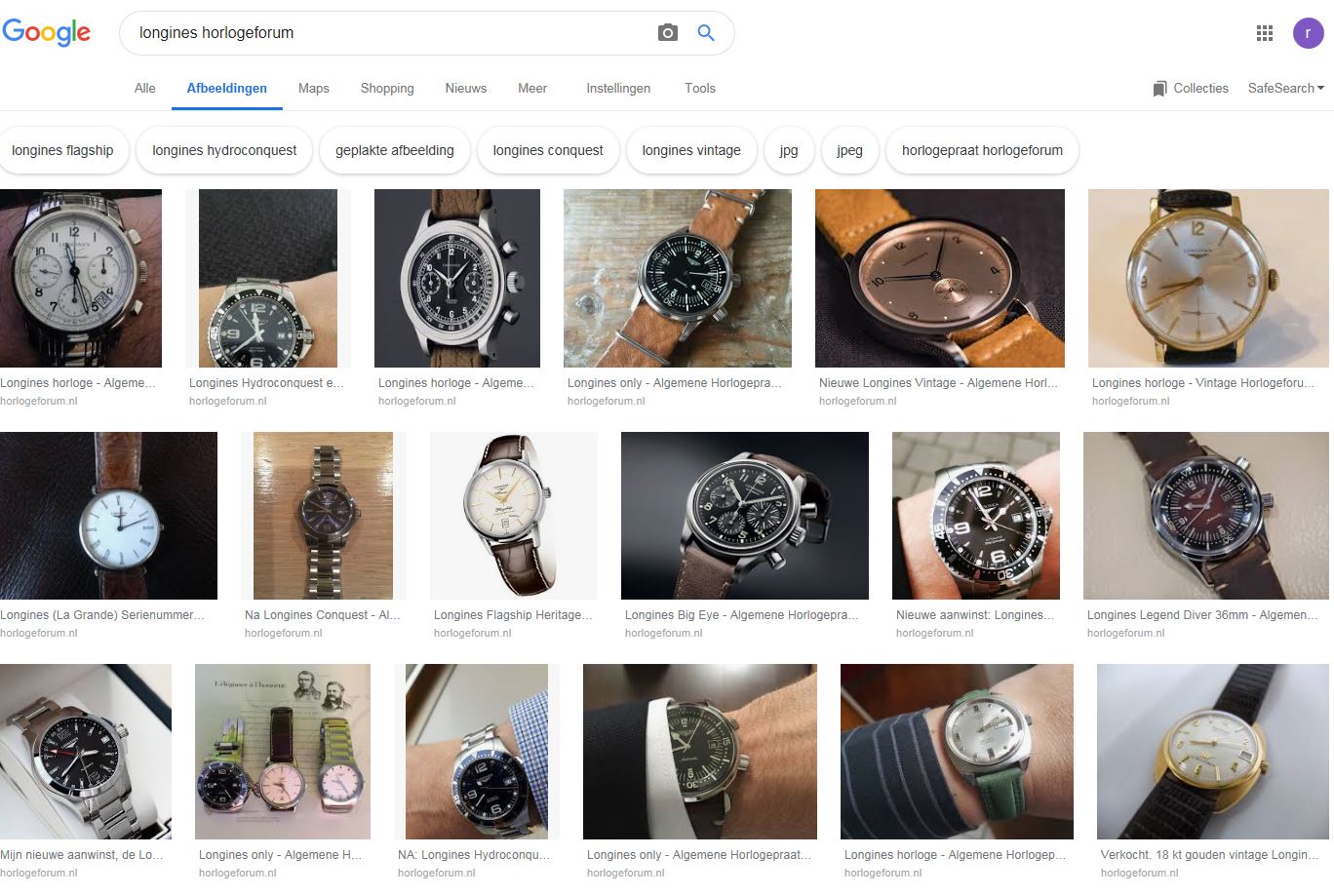The height and width of the screenshot is (896, 1334).
Task: Click 'Longines Flagship Heritage...' caption
Action: 513,615
